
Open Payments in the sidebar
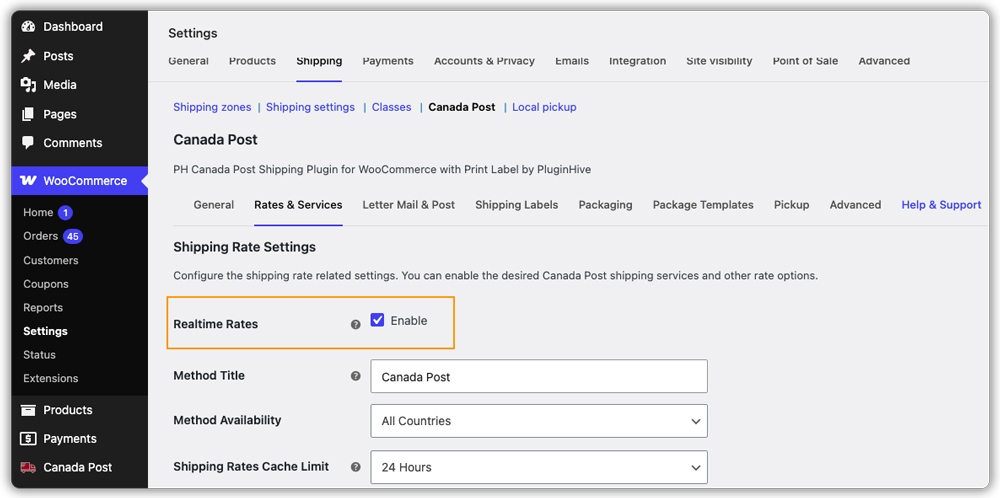click(x=70, y=439)
